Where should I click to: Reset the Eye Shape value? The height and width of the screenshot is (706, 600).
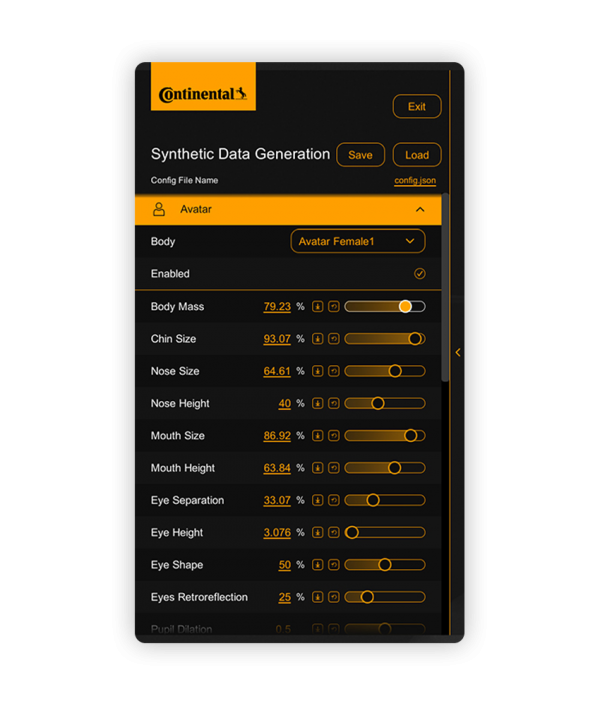pyautogui.click(x=333, y=565)
